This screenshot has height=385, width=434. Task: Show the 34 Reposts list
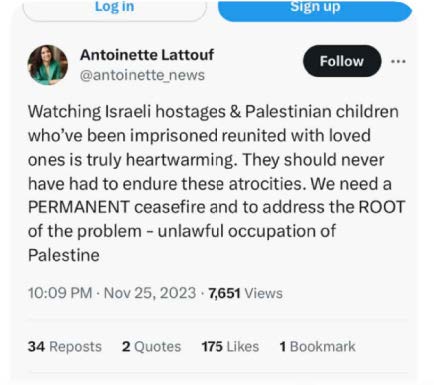point(65,347)
